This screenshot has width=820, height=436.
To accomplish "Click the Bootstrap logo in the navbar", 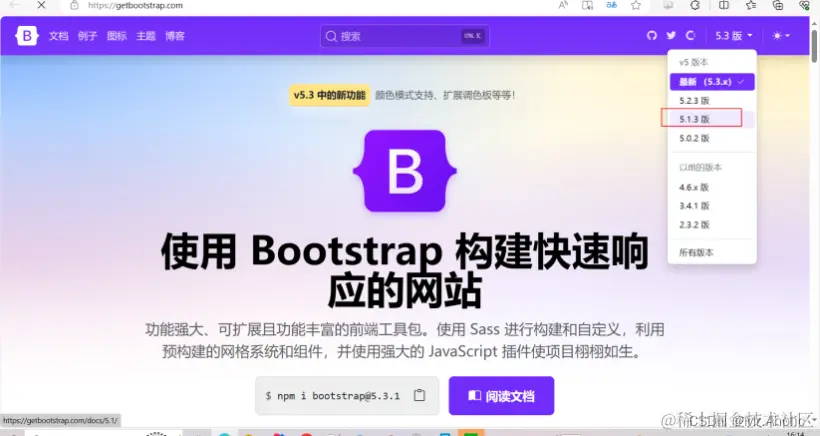I will (x=27, y=36).
